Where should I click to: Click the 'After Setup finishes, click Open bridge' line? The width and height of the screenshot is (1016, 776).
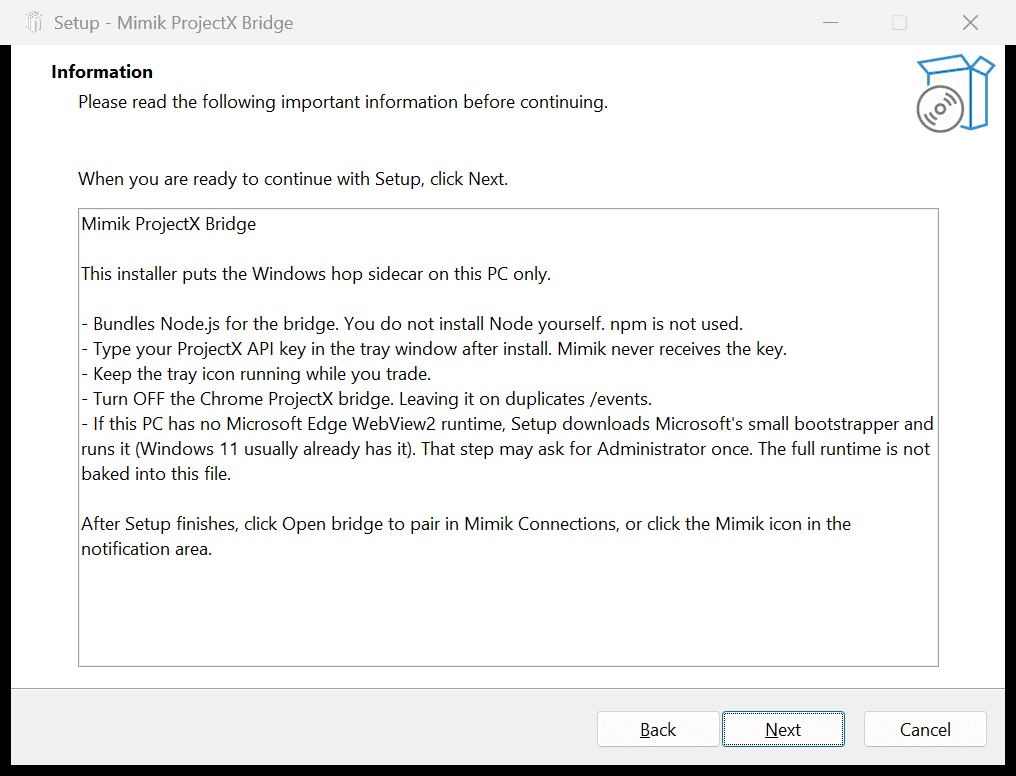(466, 524)
